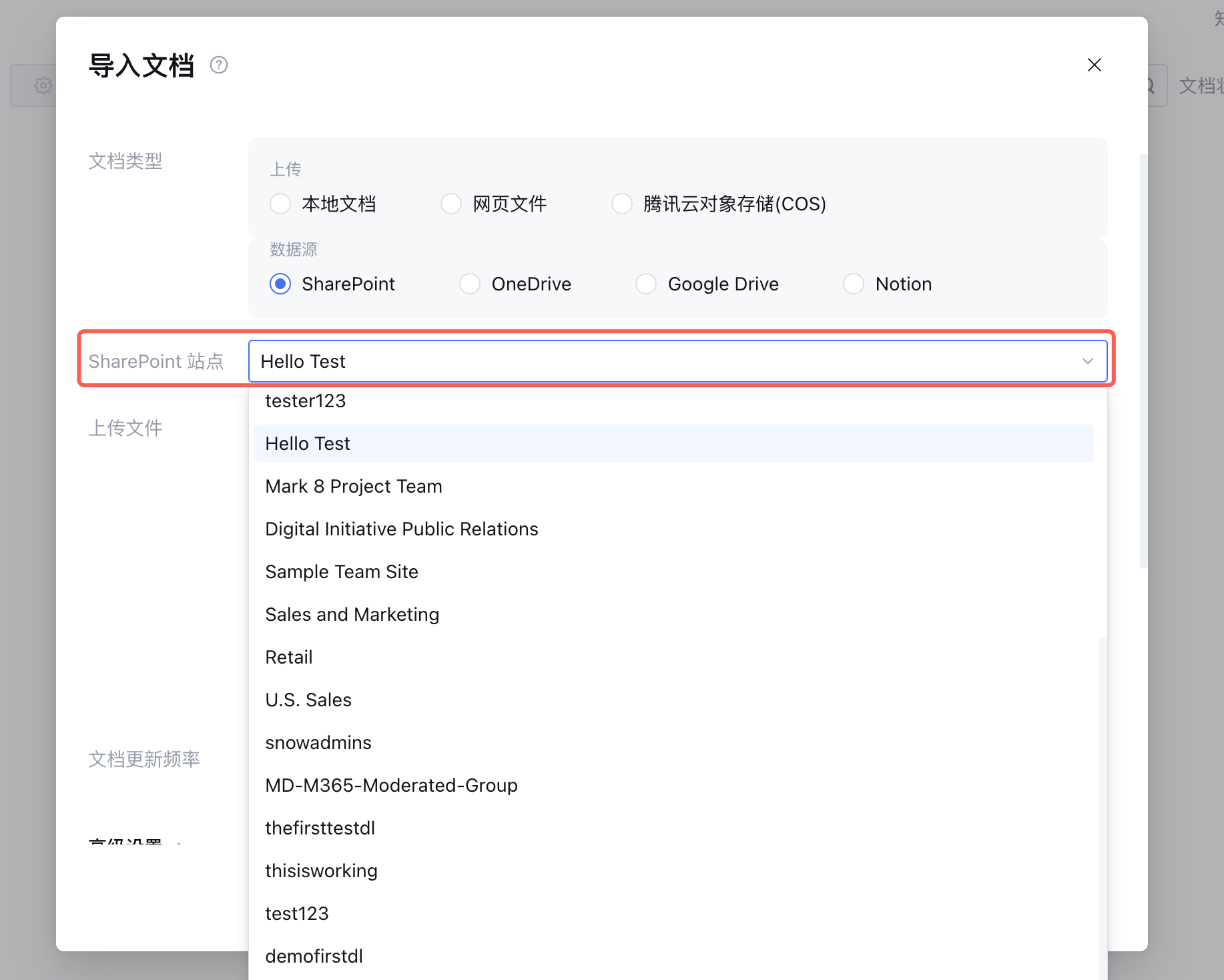
Task: Pick thefirsttestdl site option
Action: pyautogui.click(x=674, y=828)
